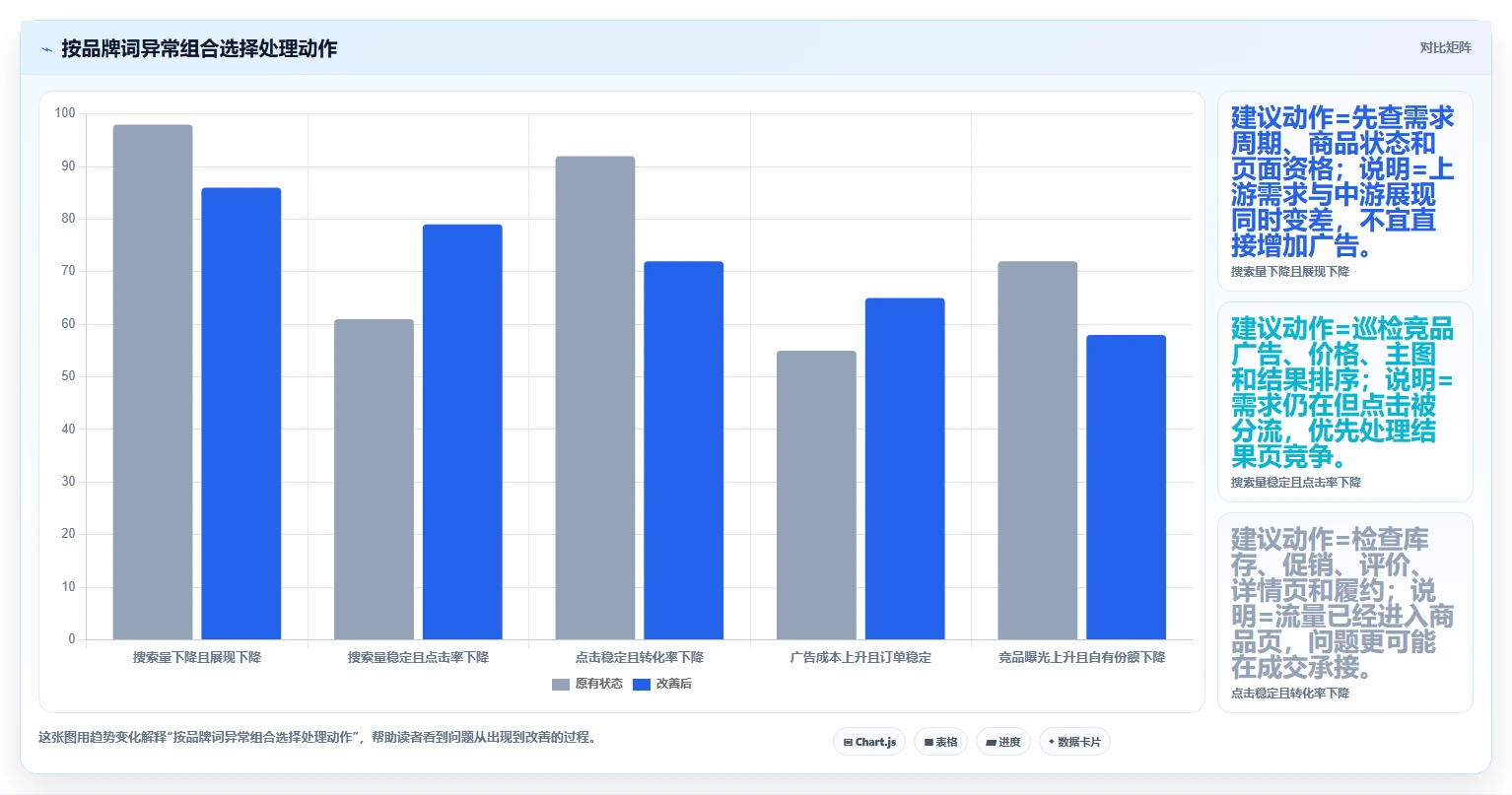Viewport: 1512px width, 795px height.
Task: Click the header icon beside the title
Action: point(46,49)
